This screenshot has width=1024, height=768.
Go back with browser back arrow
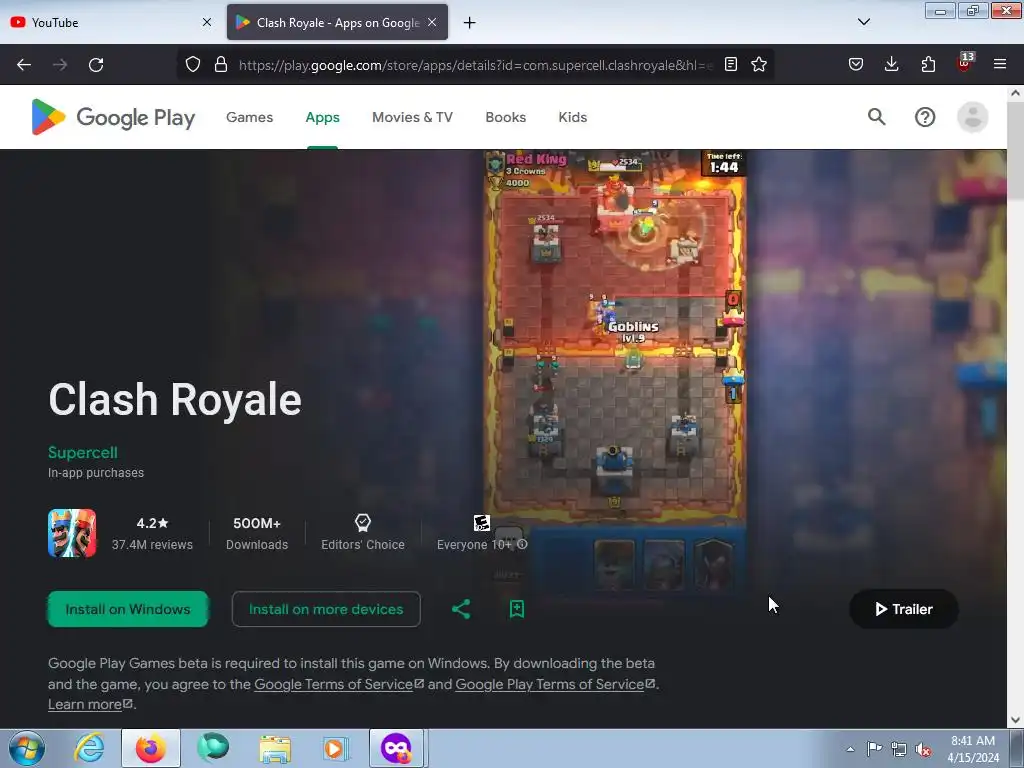[x=24, y=65]
